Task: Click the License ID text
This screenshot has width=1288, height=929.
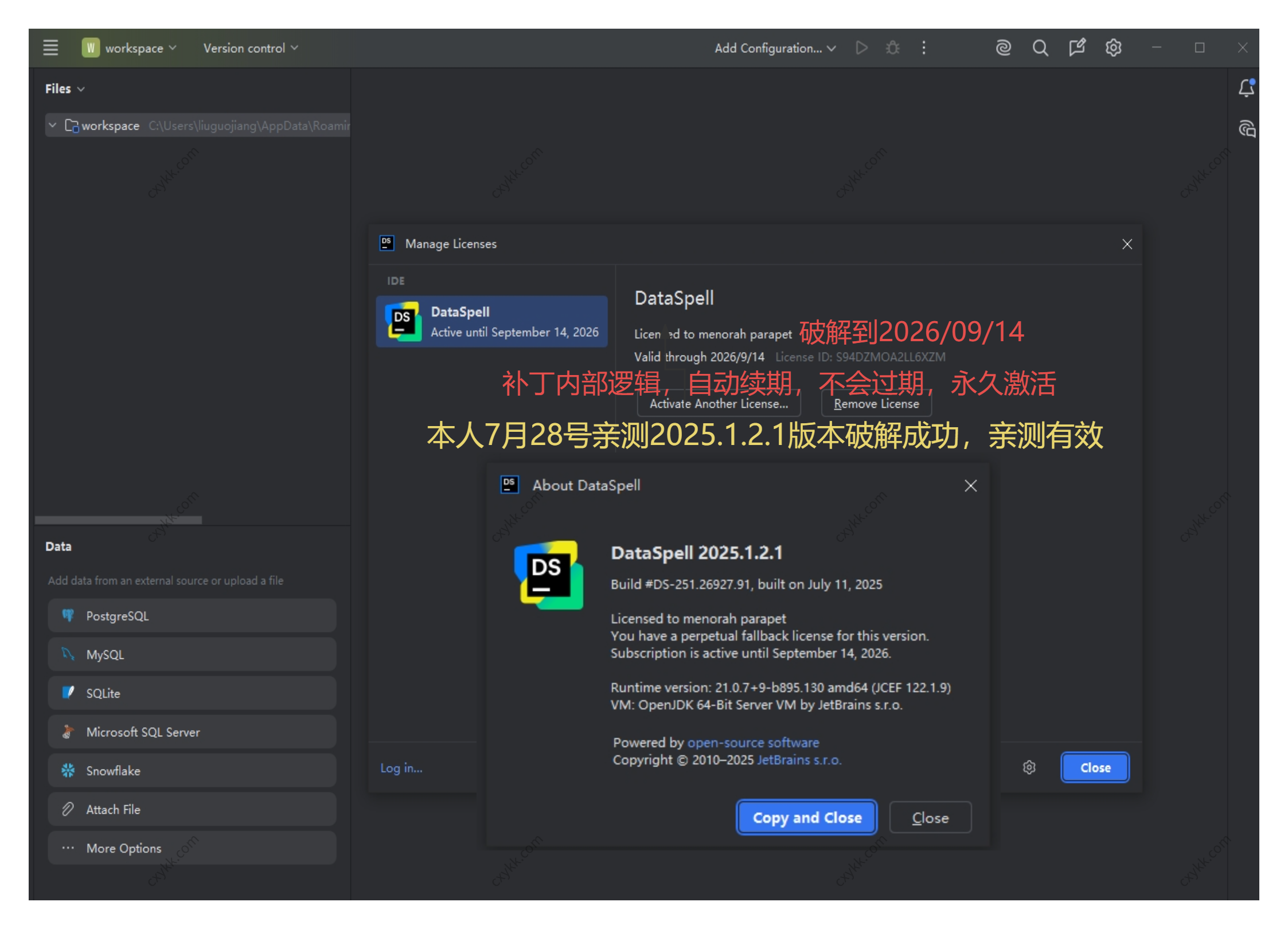Action: pyautogui.click(x=860, y=357)
